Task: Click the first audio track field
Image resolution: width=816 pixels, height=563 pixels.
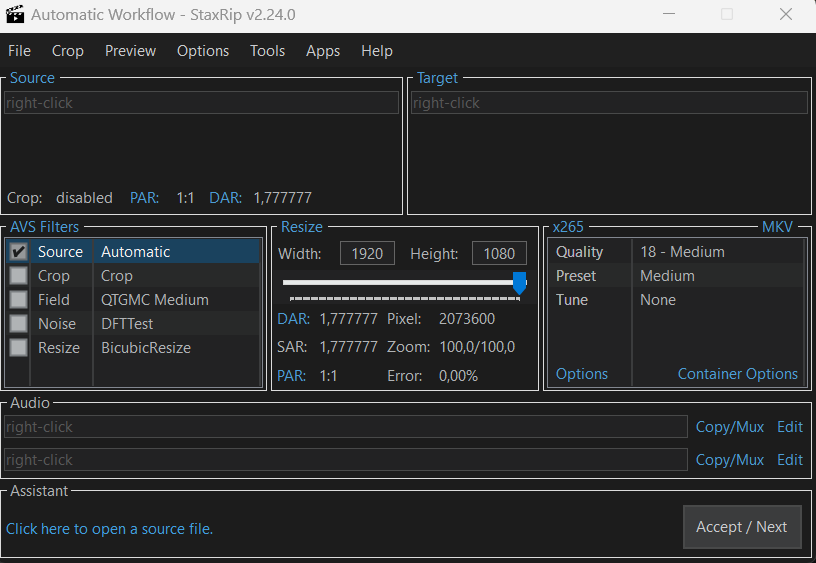Action: (x=346, y=427)
